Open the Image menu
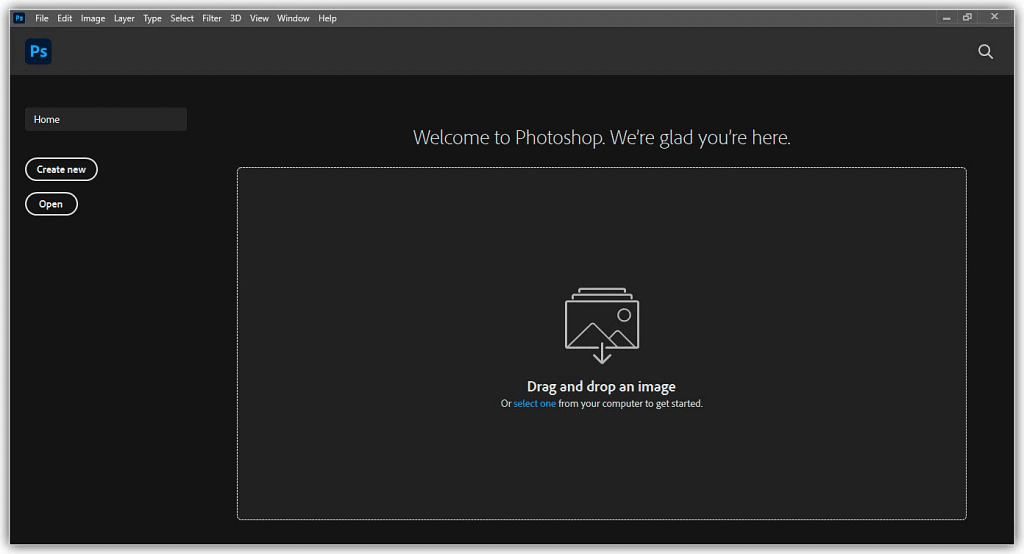This screenshot has height=554, width=1024. point(93,18)
